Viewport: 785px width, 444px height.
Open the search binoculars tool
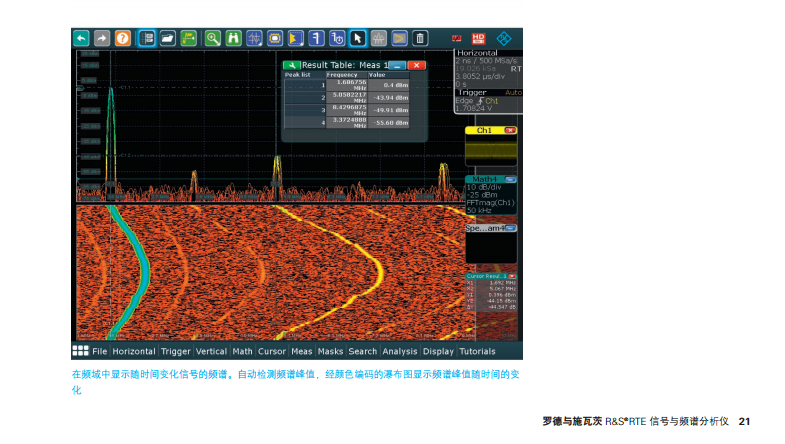pyautogui.click(x=233, y=39)
